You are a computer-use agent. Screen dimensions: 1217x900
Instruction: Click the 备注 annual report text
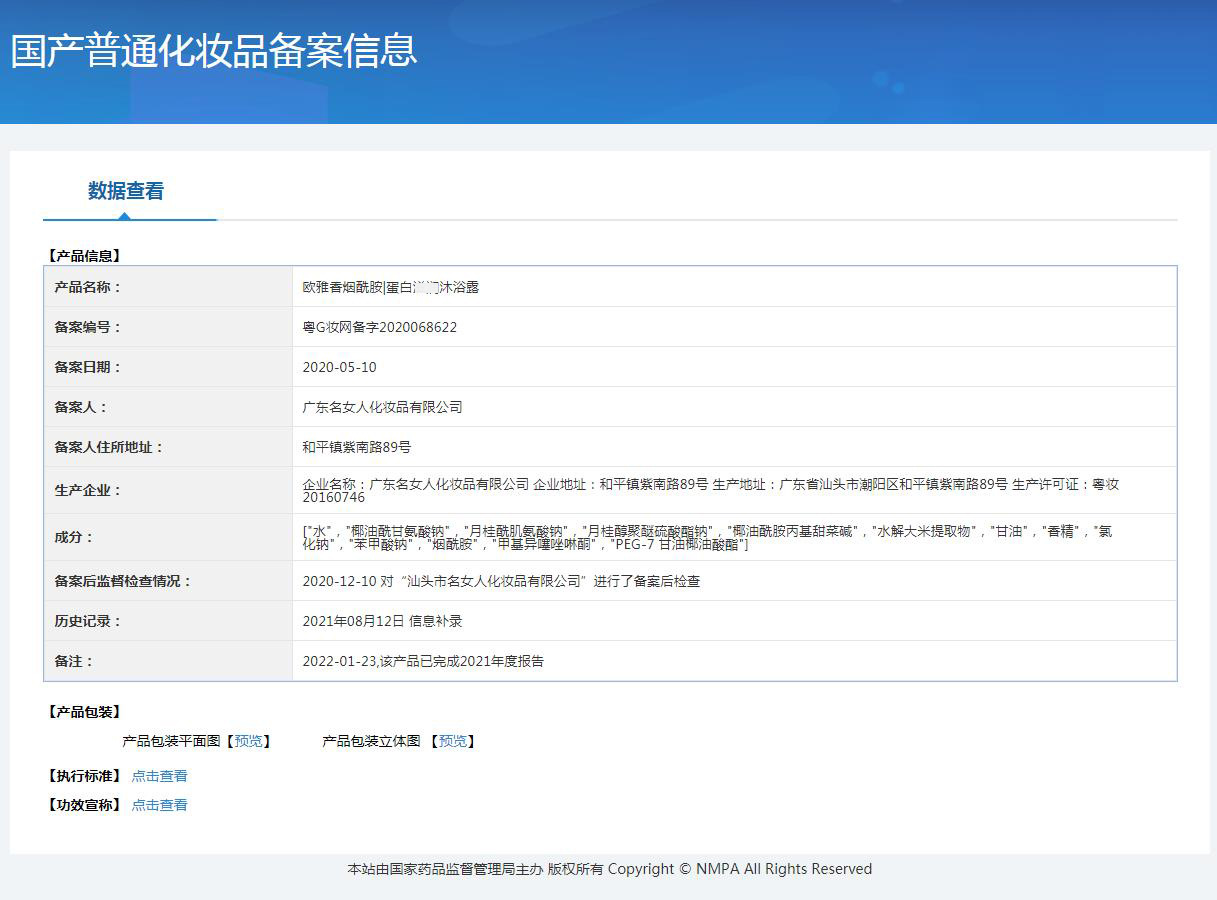[x=423, y=661]
